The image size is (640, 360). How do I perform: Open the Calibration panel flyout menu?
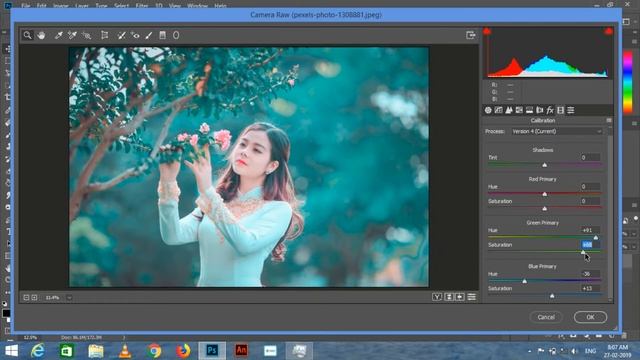point(609,120)
